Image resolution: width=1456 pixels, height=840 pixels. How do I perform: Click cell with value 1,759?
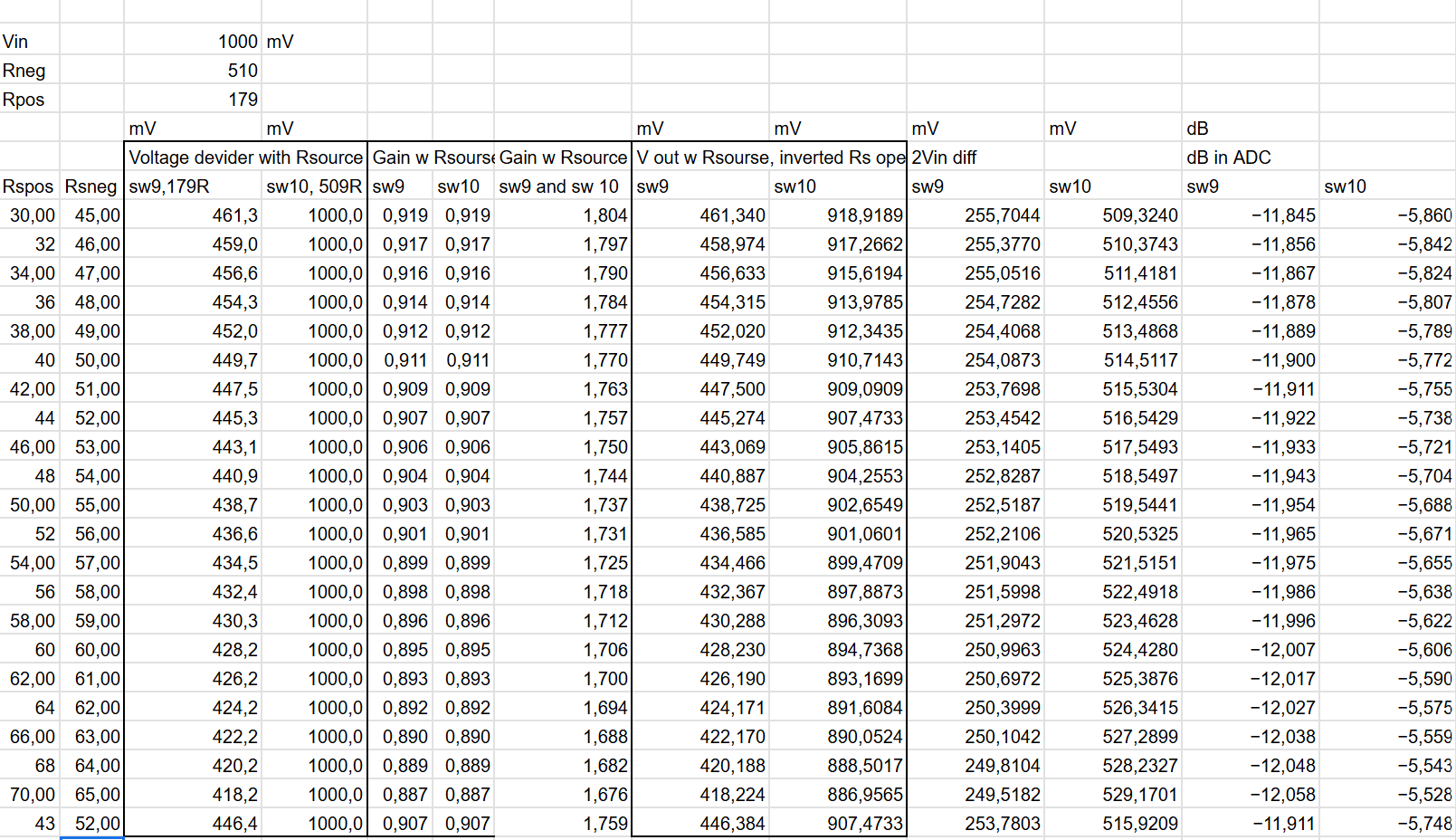point(563,824)
